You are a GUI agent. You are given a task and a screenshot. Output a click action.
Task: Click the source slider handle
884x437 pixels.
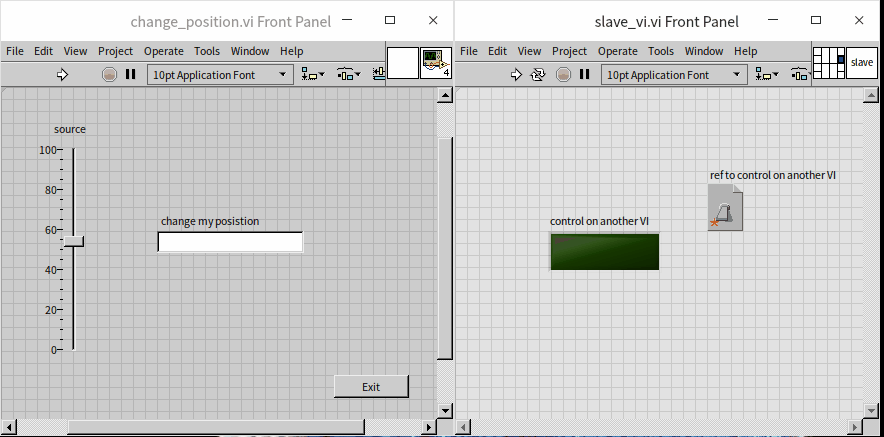pyautogui.click(x=74, y=241)
